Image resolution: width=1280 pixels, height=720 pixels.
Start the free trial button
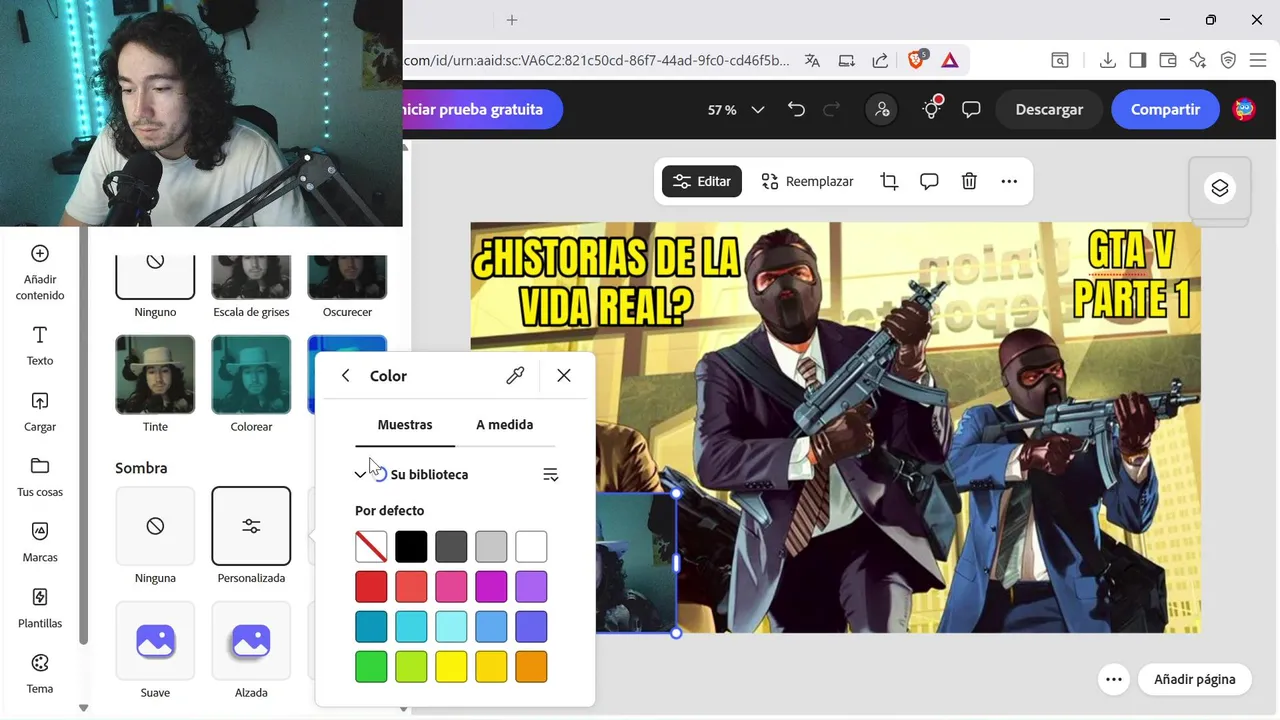pos(483,110)
